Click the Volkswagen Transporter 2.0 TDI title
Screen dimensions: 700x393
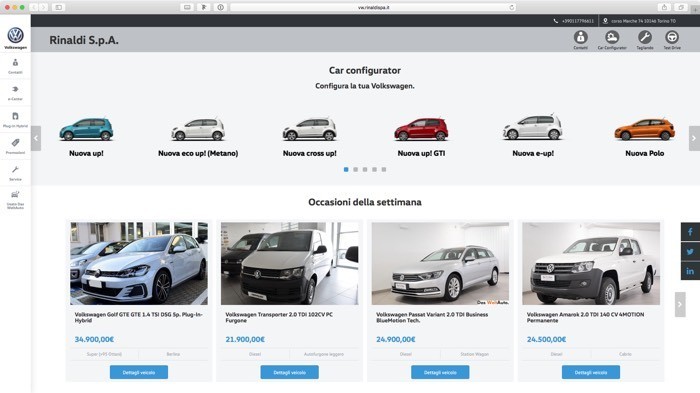[x=279, y=318]
